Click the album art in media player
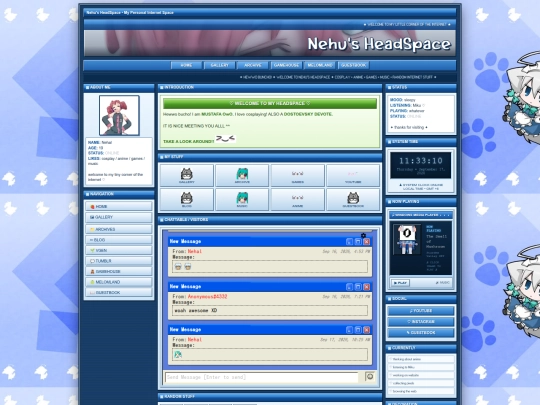The width and height of the screenshot is (540, 405). coord(407,239)
